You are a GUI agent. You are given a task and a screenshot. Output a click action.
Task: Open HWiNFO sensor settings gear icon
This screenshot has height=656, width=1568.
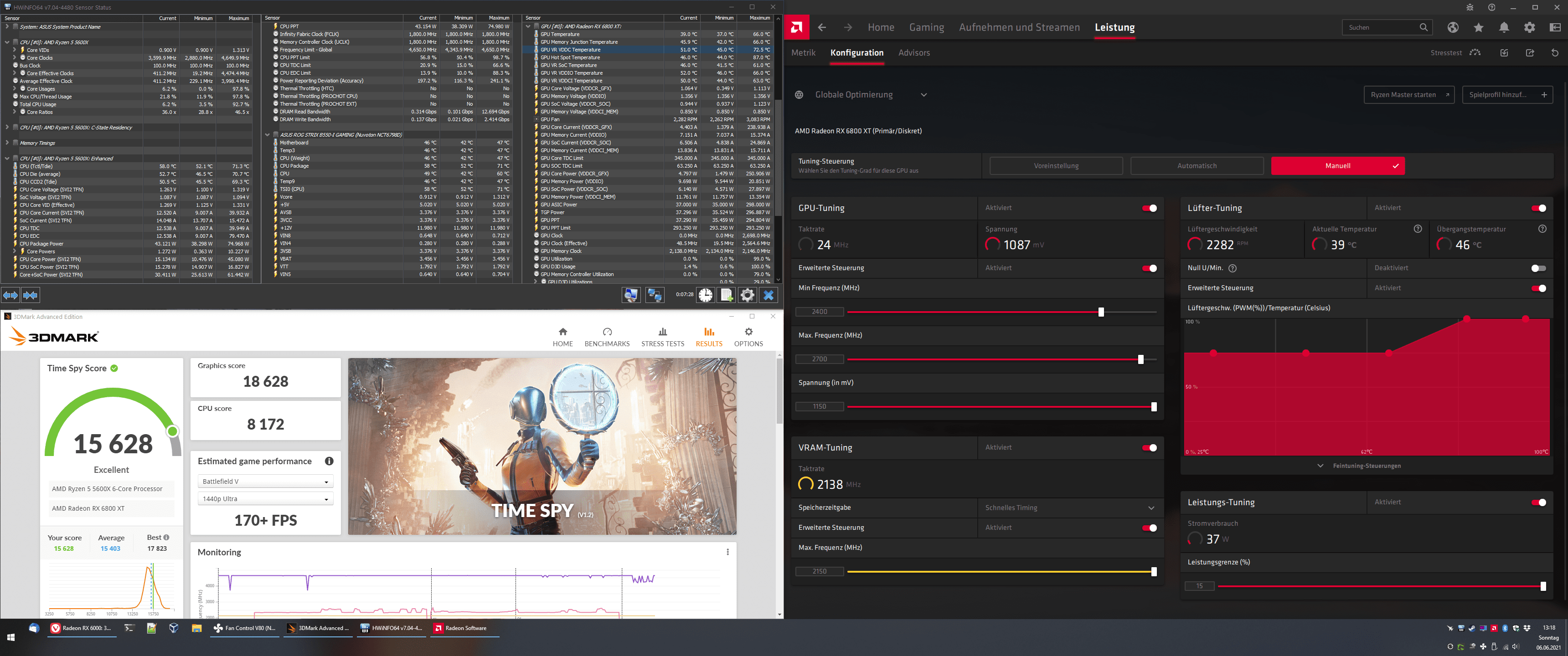pyautogui.click(x=748, y=295)
